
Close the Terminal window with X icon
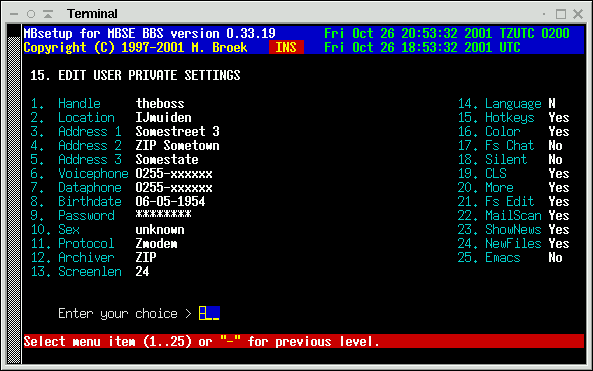point(578,14)
